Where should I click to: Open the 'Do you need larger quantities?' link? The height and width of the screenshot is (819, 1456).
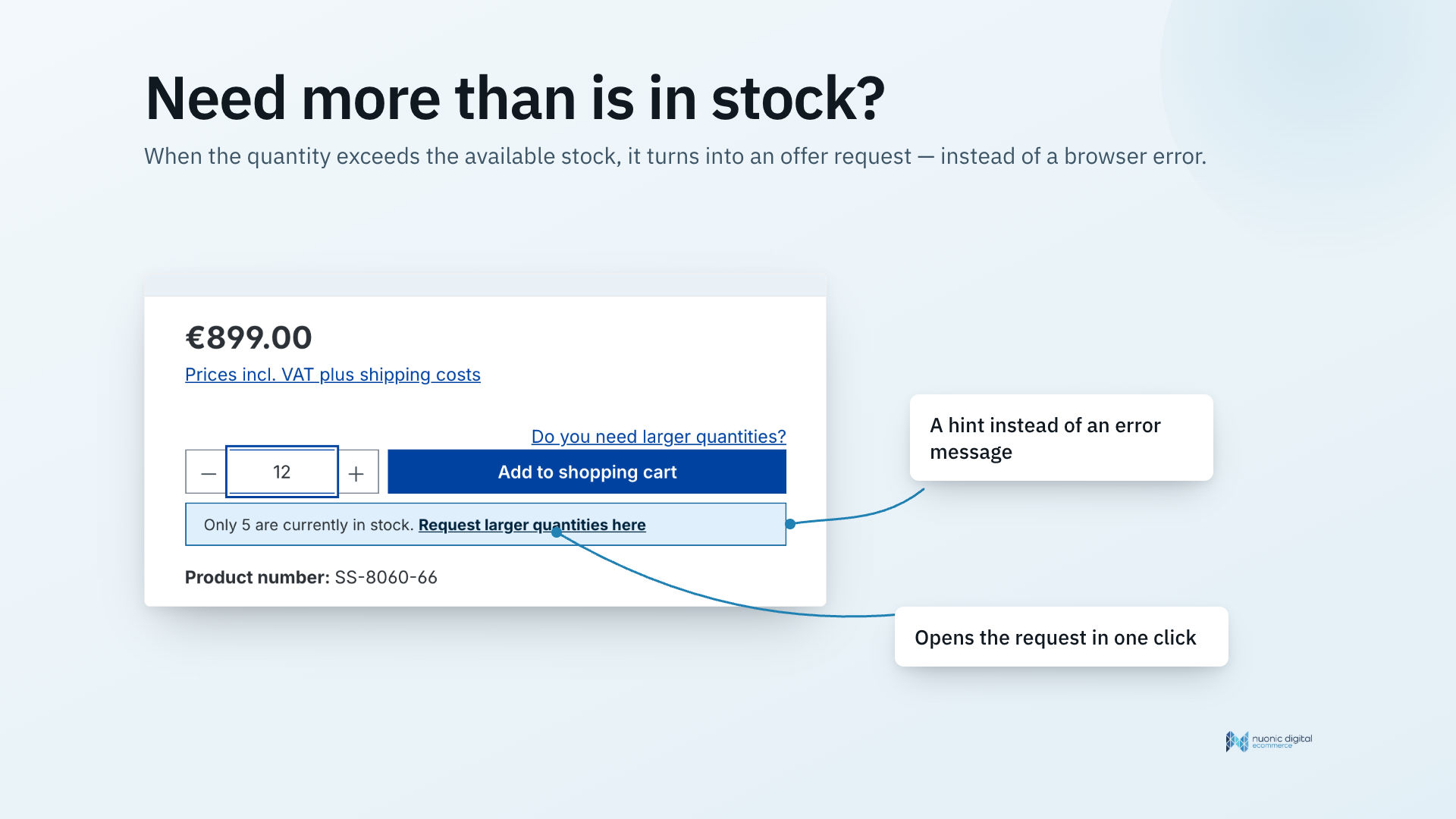coord(658,437)
